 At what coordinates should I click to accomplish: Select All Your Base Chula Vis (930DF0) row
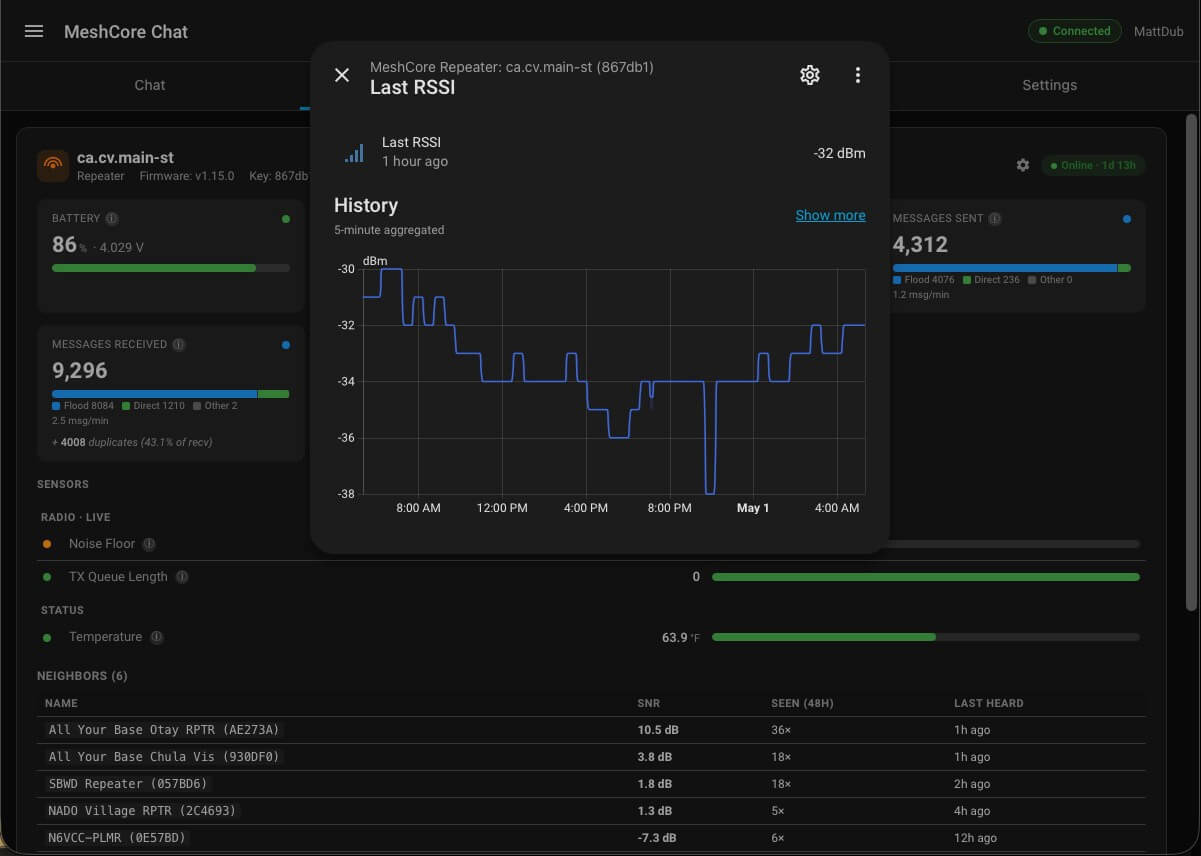pos(592,757)
